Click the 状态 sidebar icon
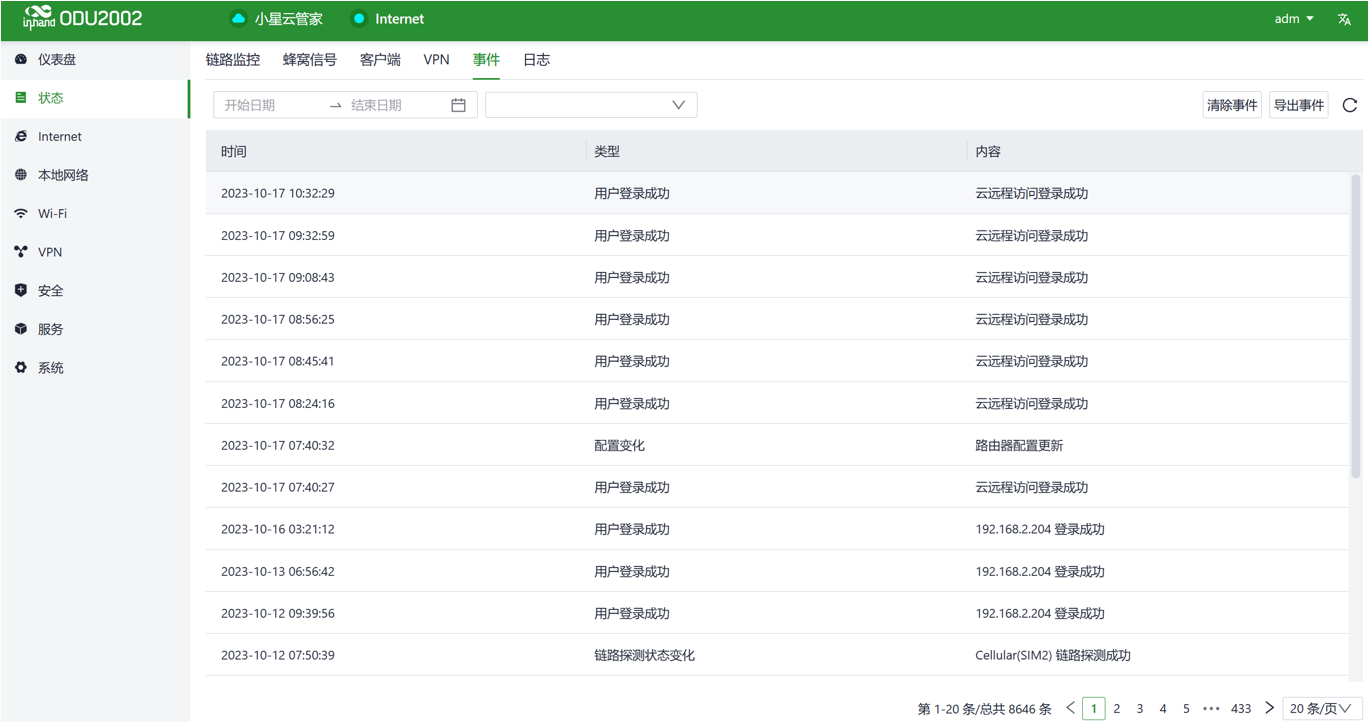Image resolution: width=1370 pixels, height=722 pixels. click(x=21, y=98)
